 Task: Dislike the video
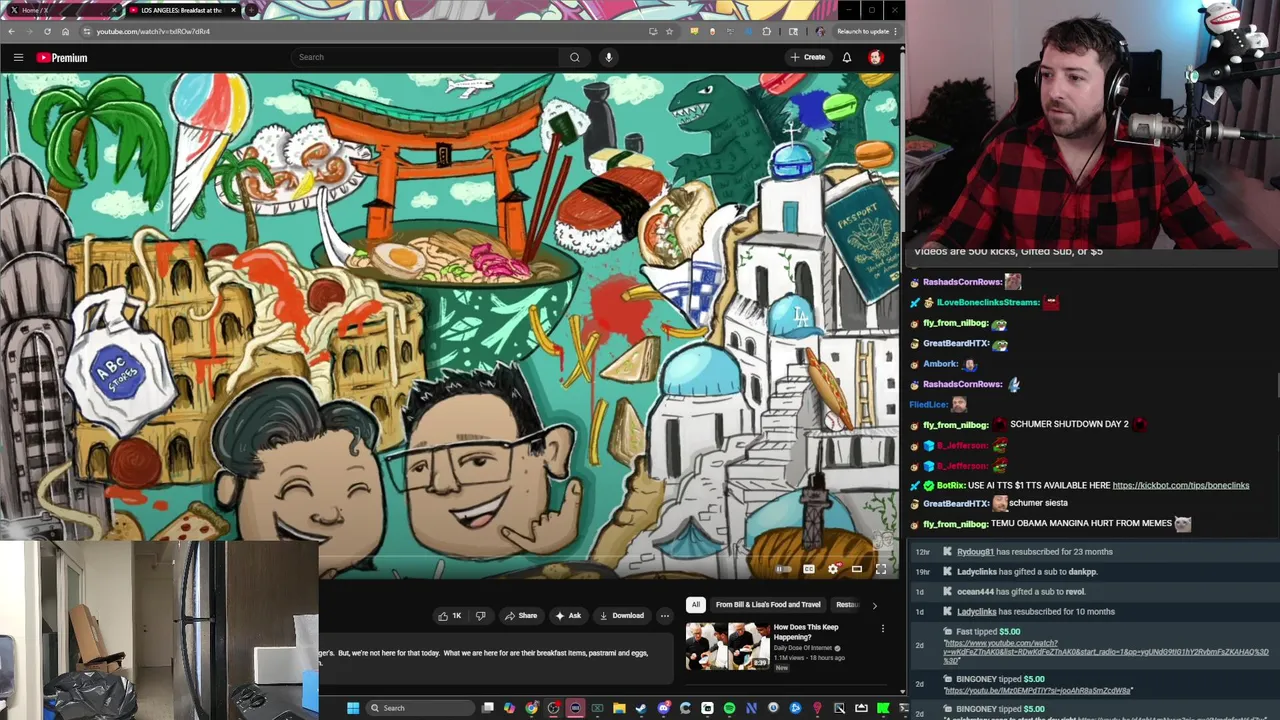click(480, 616)
